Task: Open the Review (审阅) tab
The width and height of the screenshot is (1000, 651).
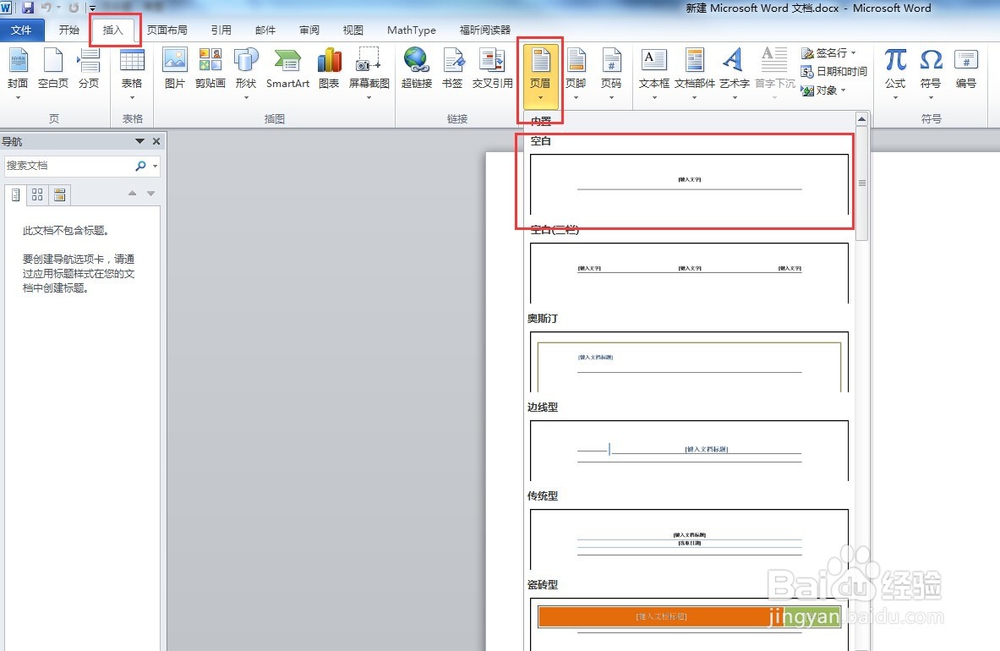Action: pyautogui.click(x=309, y=30)
